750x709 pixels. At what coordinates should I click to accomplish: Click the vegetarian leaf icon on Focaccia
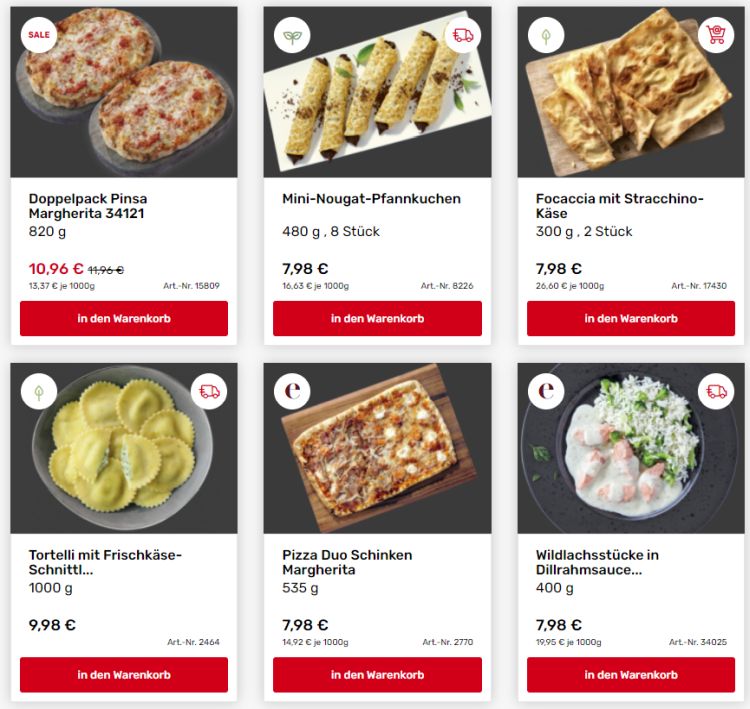point(546,35)
